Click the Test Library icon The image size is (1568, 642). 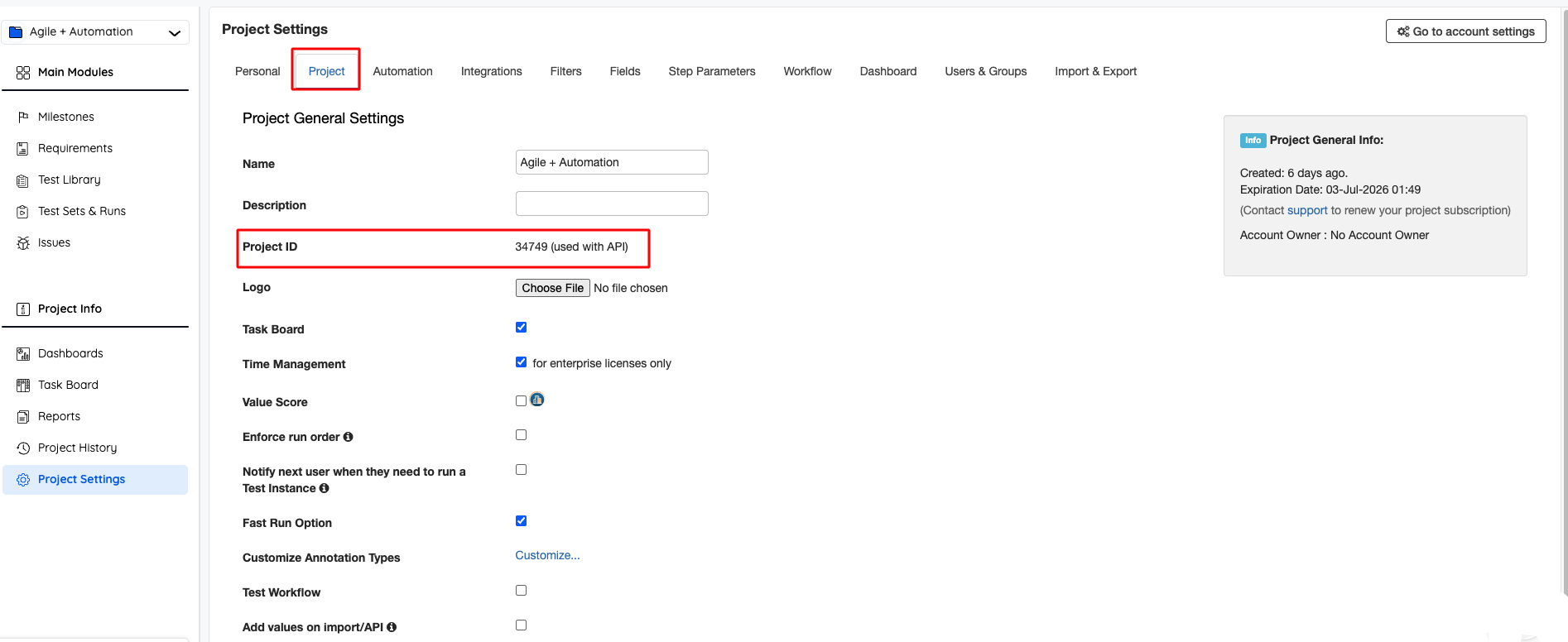pos(23,180)
